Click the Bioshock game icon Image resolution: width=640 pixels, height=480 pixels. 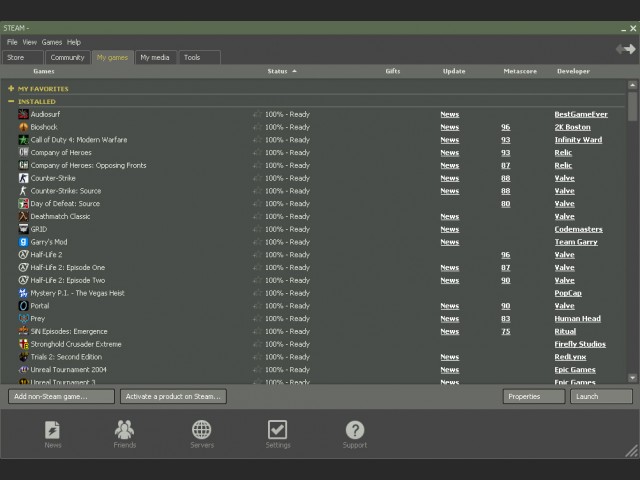pos(24,127)
